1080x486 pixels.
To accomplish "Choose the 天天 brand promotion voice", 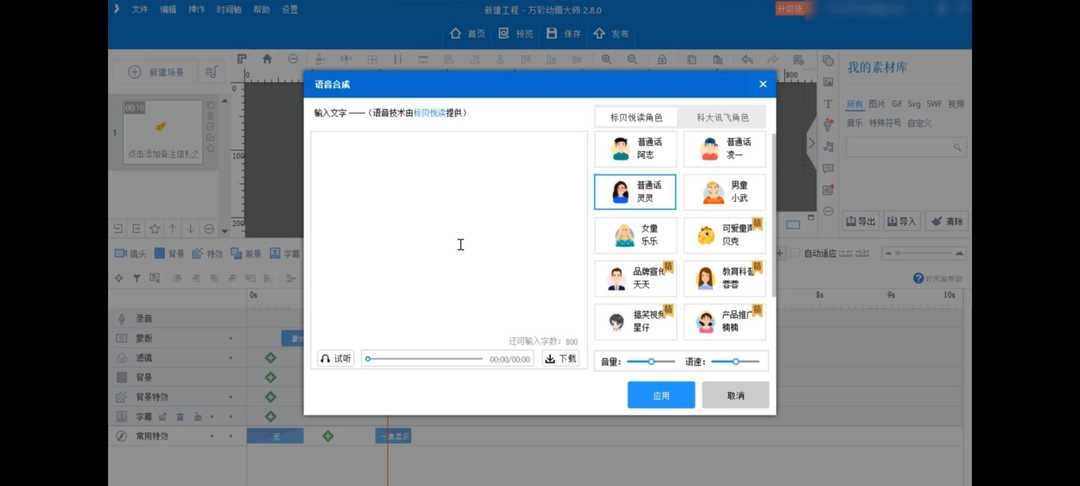I will [x=635, y=278].
